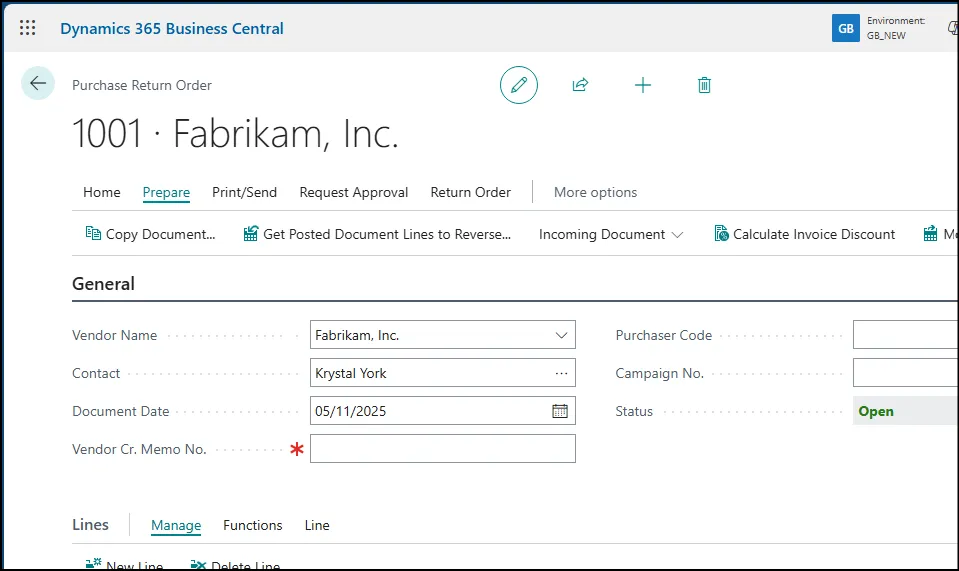Click Get Posted Document Lines icon
Screen dimensions: 959x571
251,234
